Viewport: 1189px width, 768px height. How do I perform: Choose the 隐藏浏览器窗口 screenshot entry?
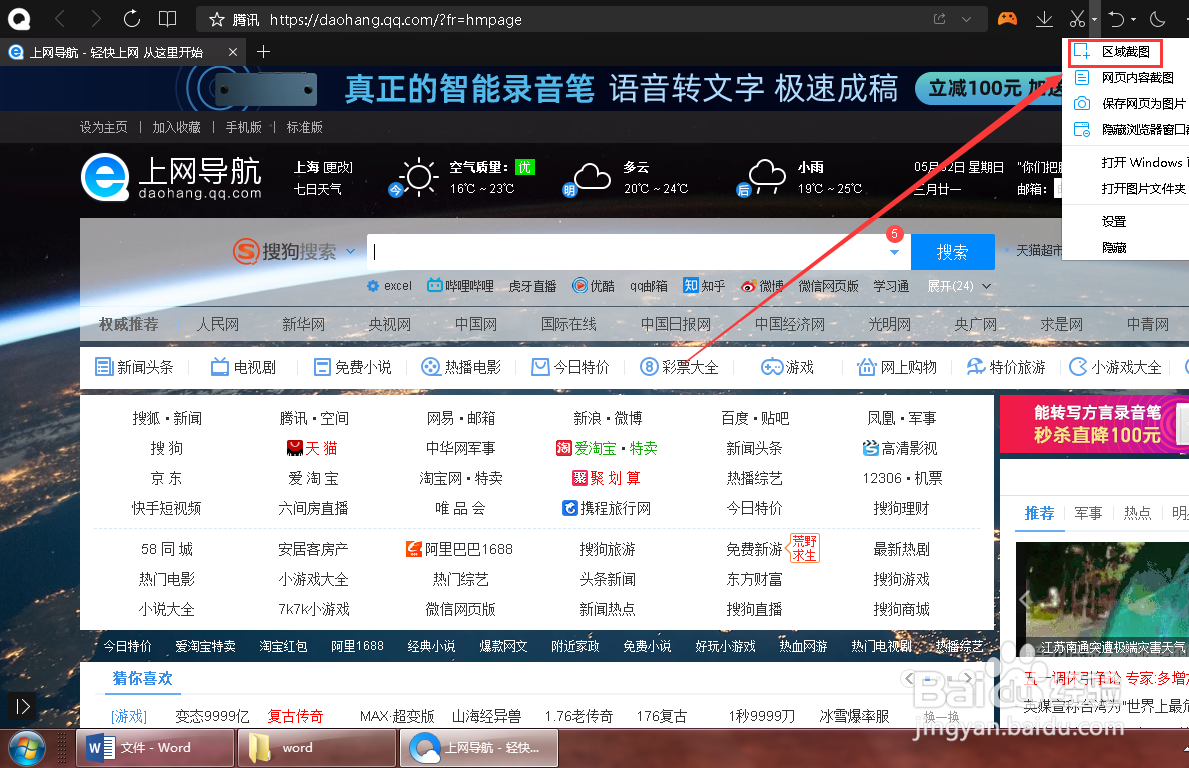click(1127, 130)
